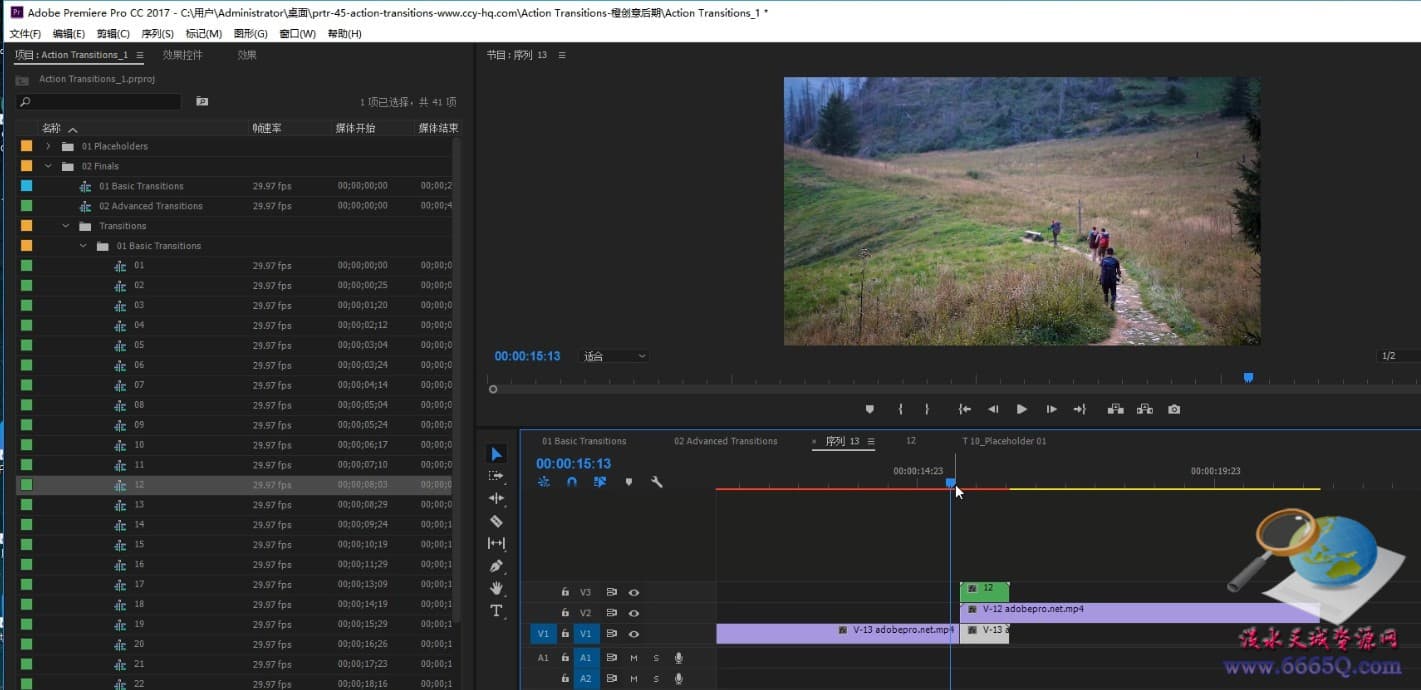The width and height of the screenshot is (1421, 690).
Task: Step forward one frame
Action: [x=1051, y=409]
